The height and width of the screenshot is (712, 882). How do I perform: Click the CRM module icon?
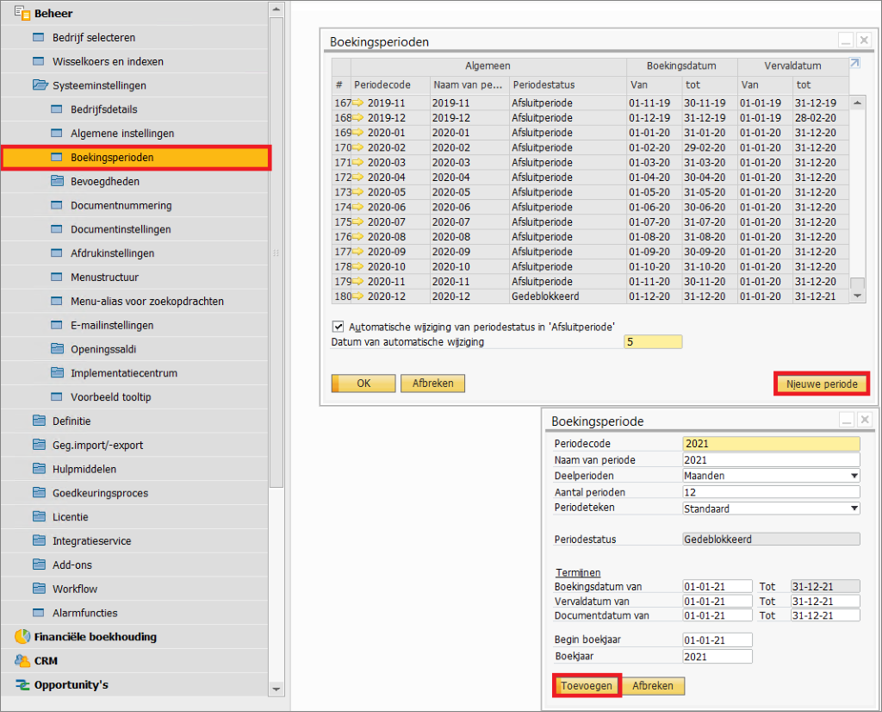[22, 661]
